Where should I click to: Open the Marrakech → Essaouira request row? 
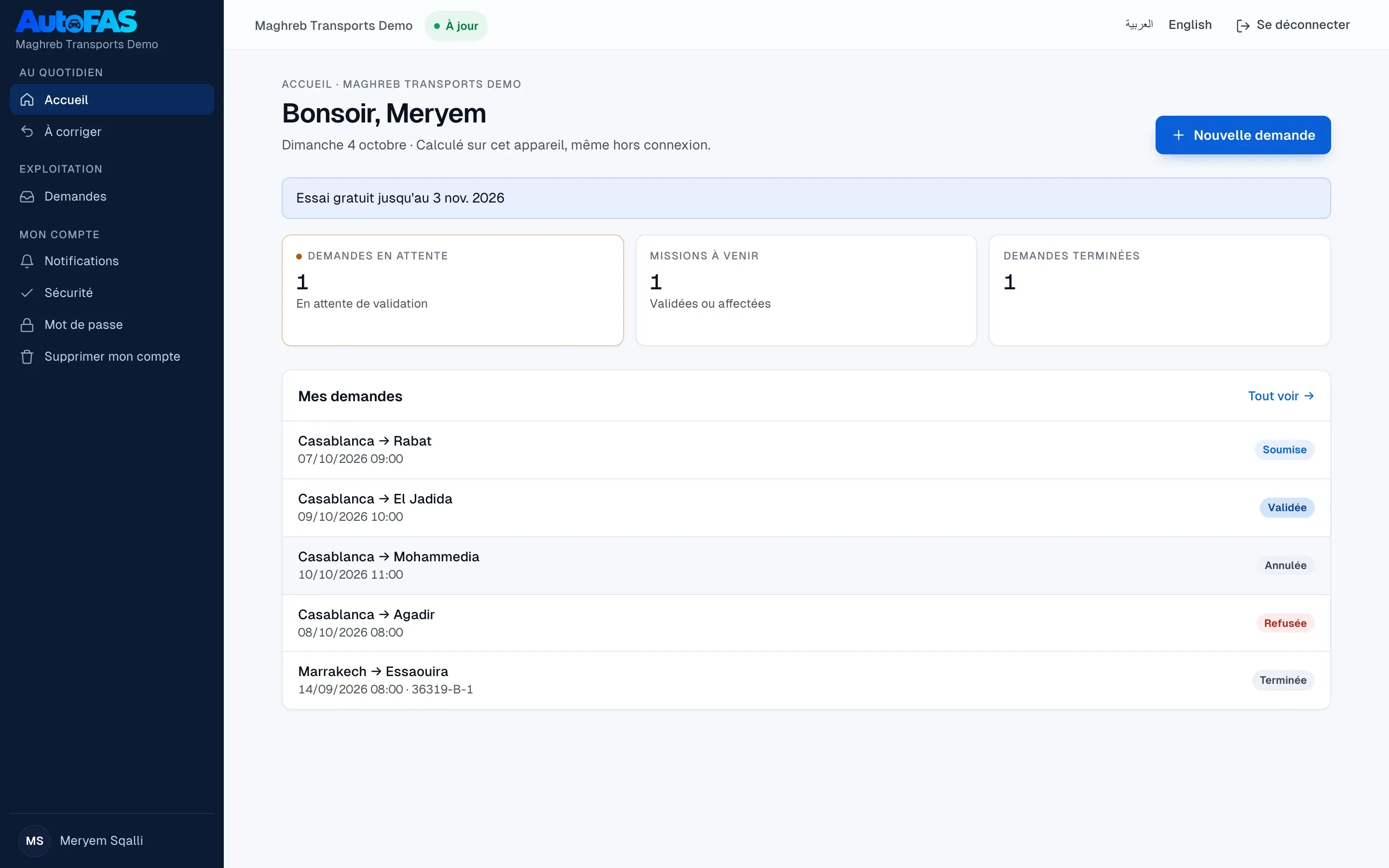[806, 680]
